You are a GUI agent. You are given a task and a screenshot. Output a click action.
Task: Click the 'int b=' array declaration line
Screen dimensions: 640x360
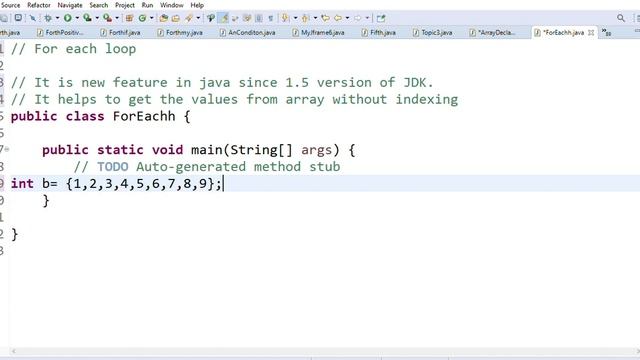click(116, 184)
